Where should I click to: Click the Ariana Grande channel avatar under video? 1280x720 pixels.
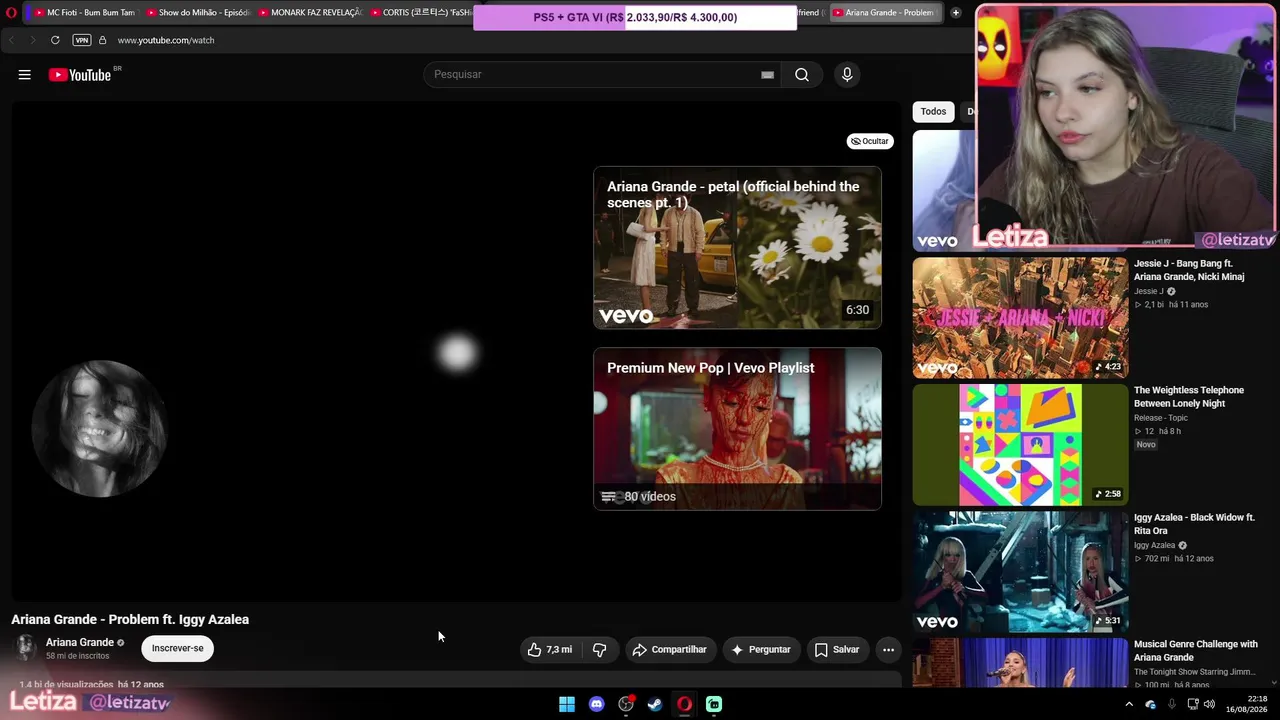coord(25,648)
